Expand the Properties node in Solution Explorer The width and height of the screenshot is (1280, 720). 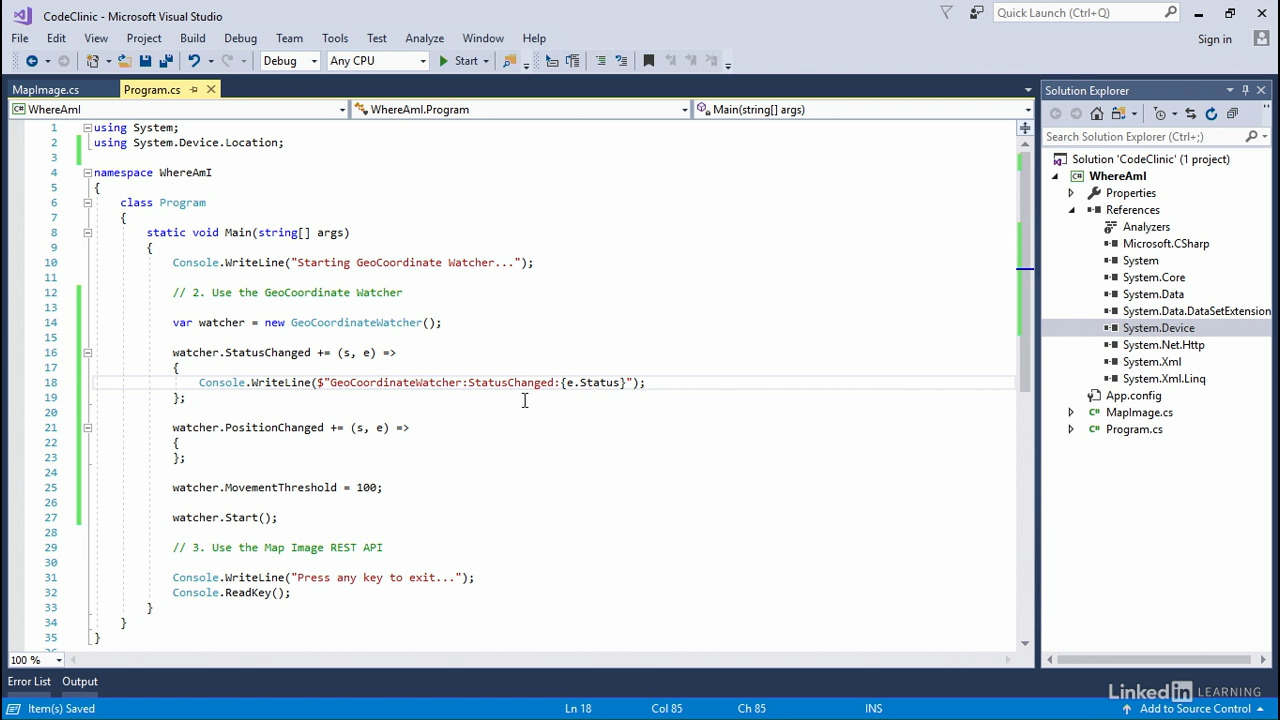1071,193
